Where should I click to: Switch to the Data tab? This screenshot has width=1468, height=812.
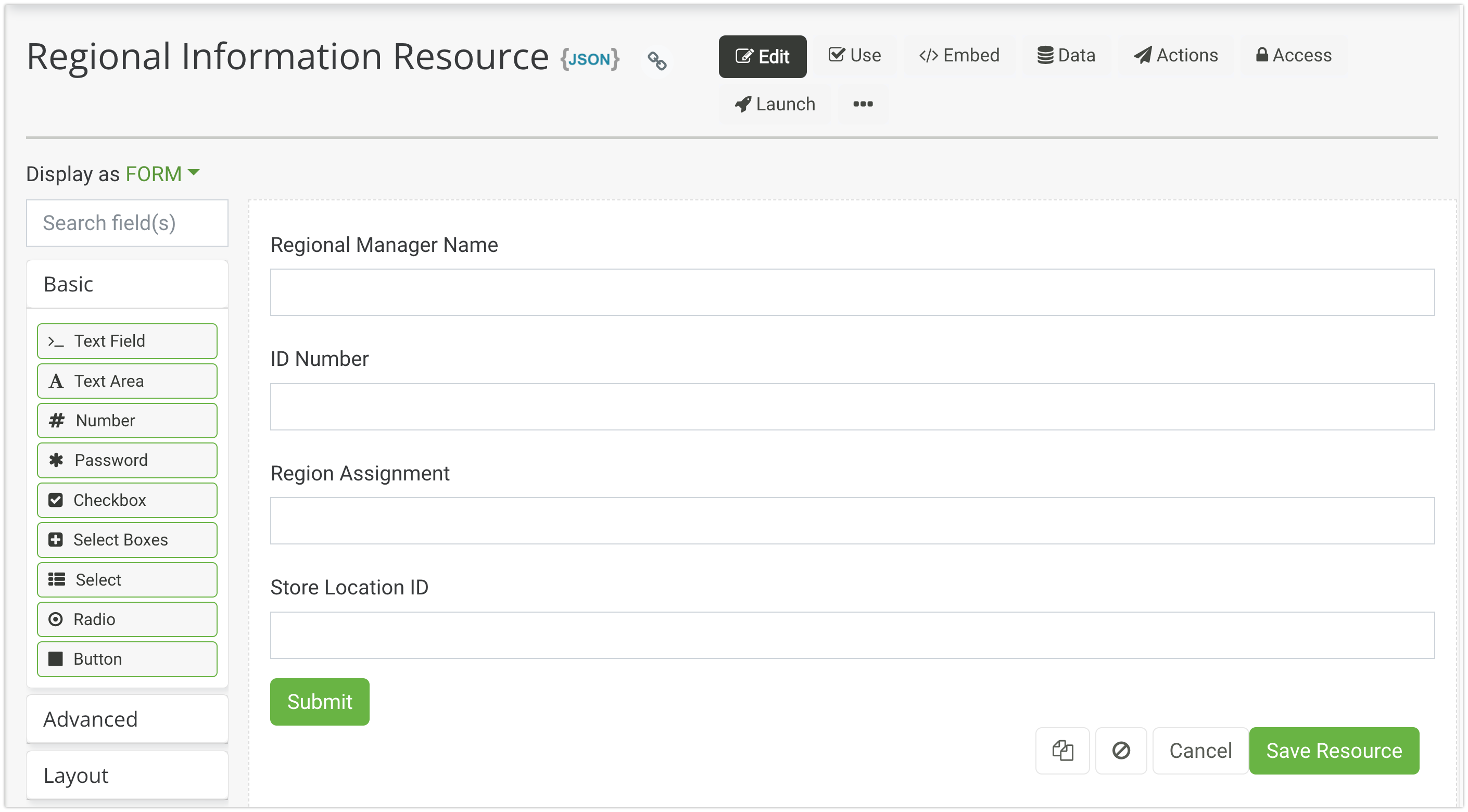pyautogui.click(x=1066, y=55)
